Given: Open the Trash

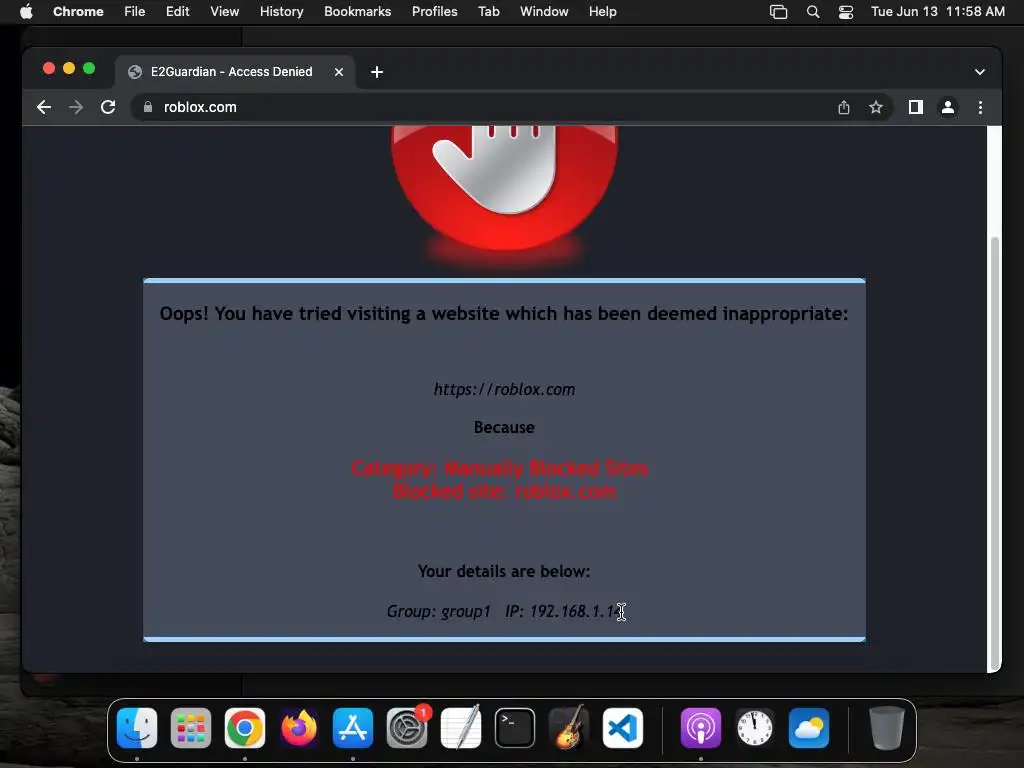Looking at the screenshot, I should [887, 728].
